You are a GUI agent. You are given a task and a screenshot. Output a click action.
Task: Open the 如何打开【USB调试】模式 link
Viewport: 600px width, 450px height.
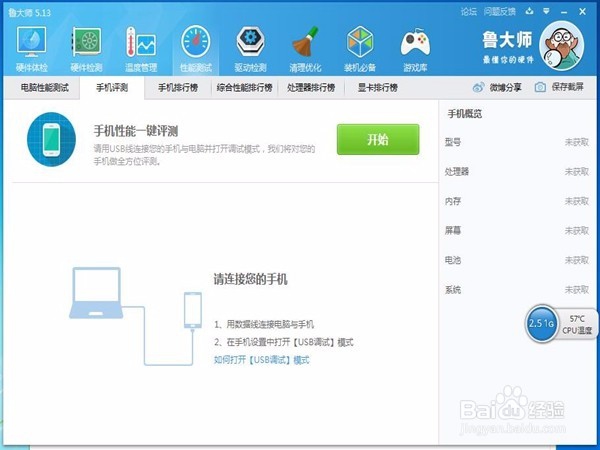(262, 360)
